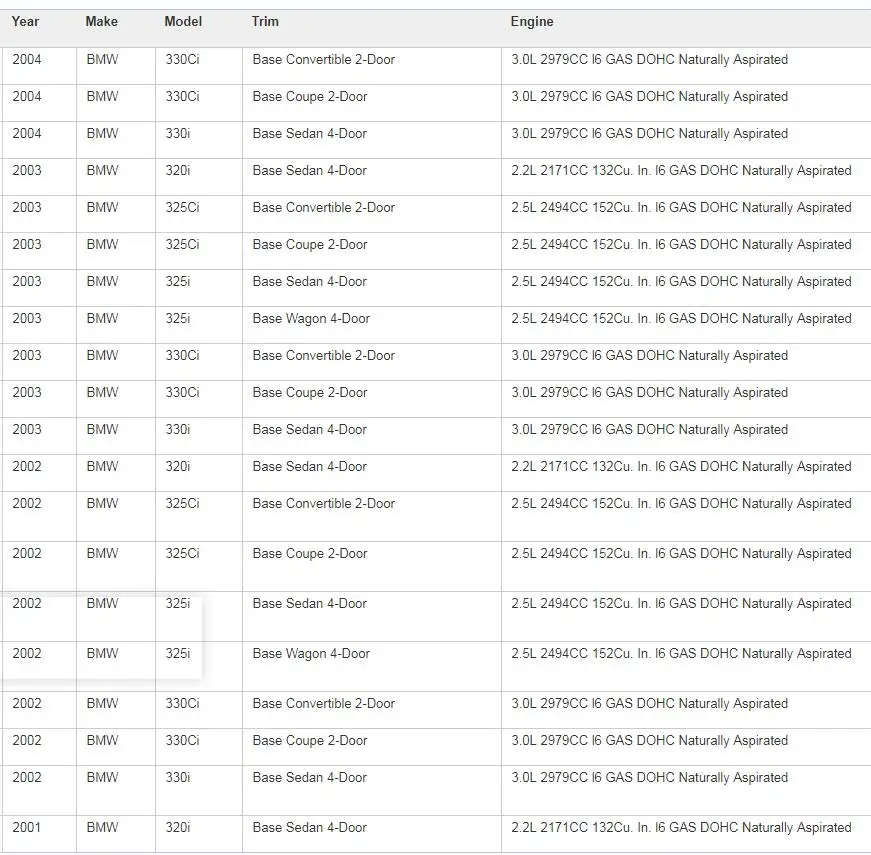Select the 2003 330i model cell
The width and height of the screenshot is (871, 855).
click(199, 436)
